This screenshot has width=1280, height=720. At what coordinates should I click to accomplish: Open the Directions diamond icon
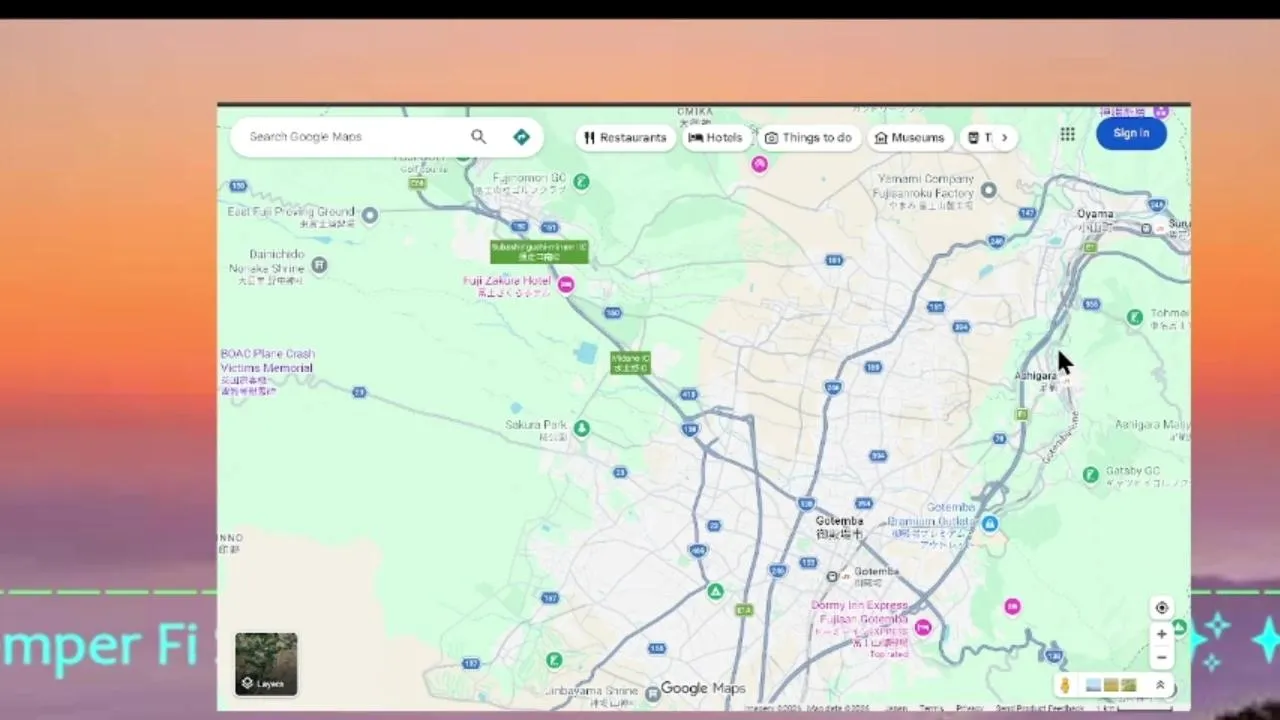521,137
